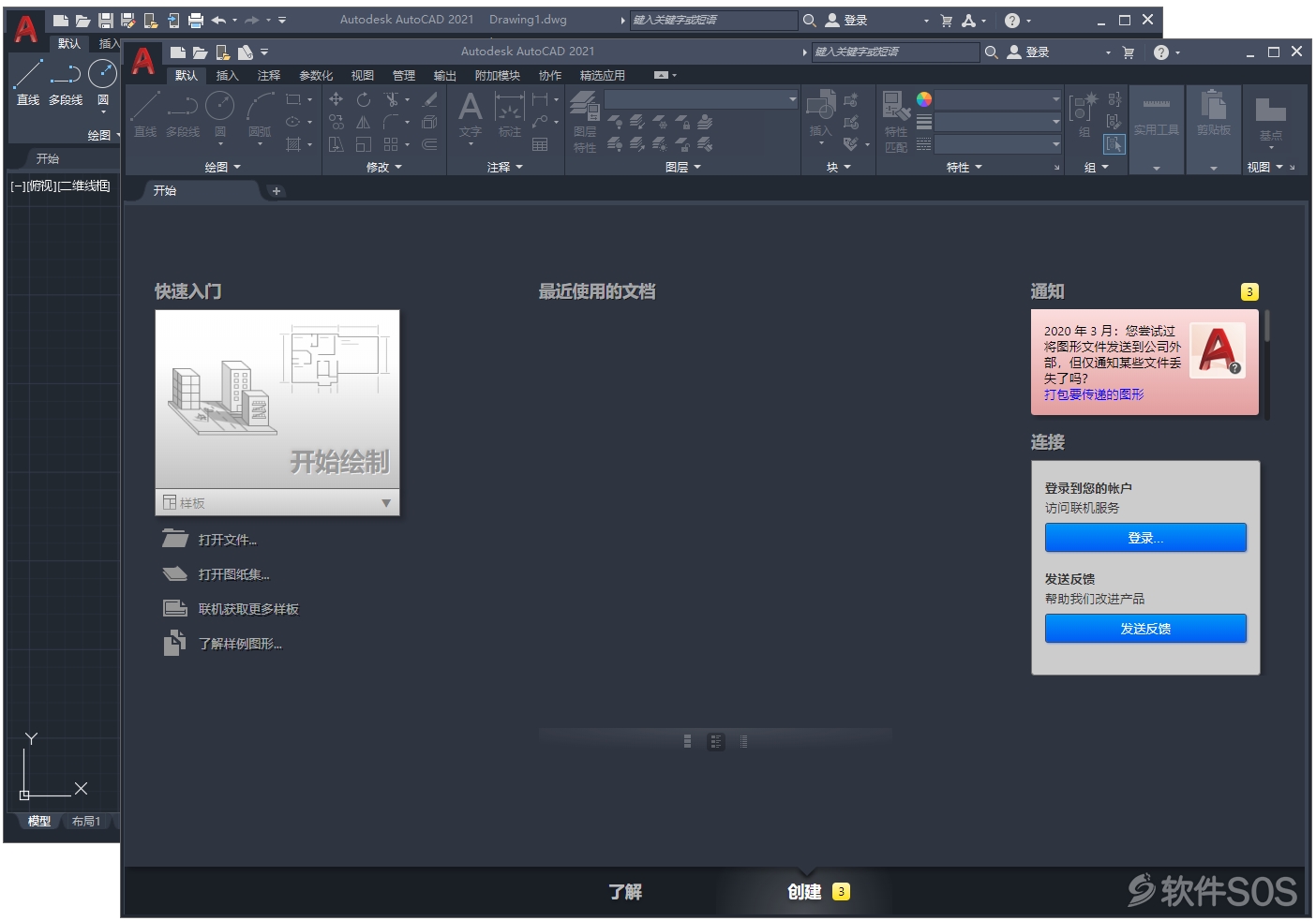The width and height of the screenshot is (1316, 921).
Task: Open the Help dropdown arrow in front window
Action: tap(1178, 52)
